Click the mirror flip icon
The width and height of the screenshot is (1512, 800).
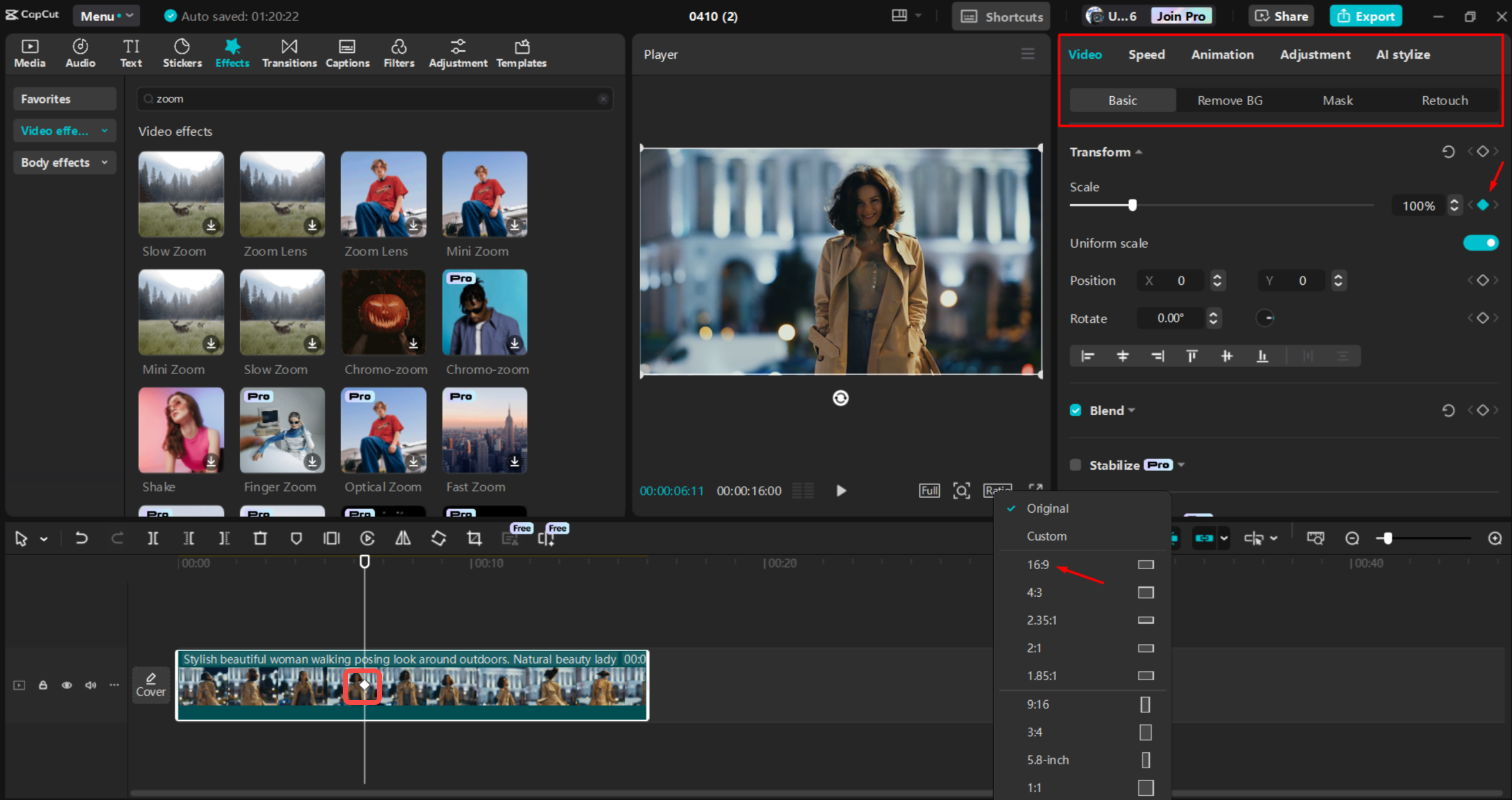coord(403,539)
